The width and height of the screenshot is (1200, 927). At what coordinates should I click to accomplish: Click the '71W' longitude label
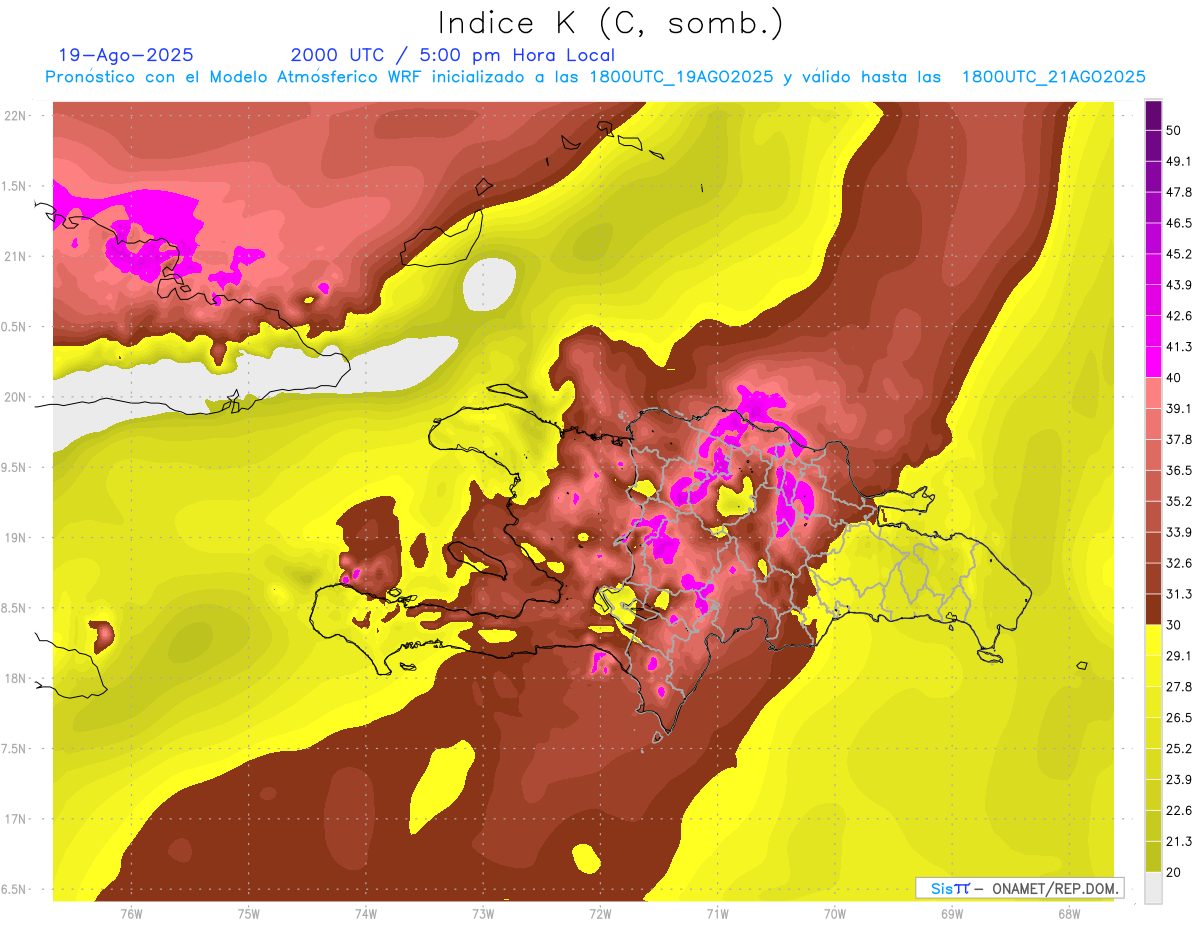(717, 914)
